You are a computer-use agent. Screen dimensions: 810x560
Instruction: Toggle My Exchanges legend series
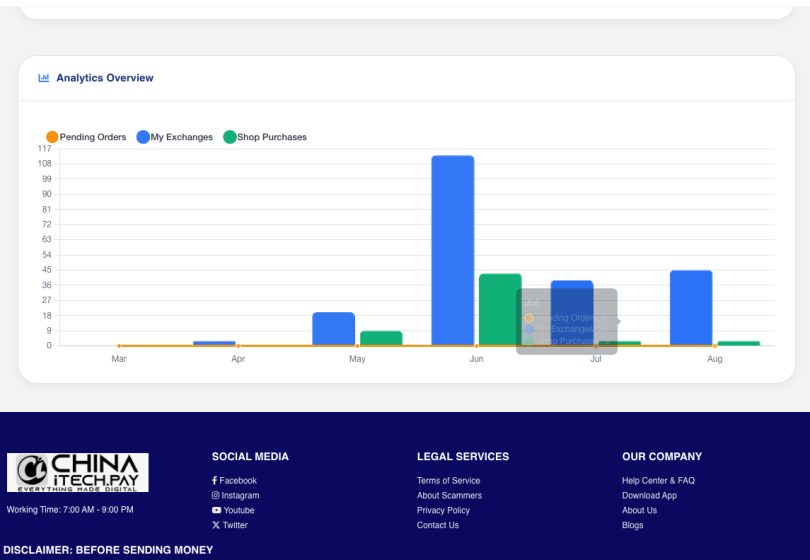[175, 137]
